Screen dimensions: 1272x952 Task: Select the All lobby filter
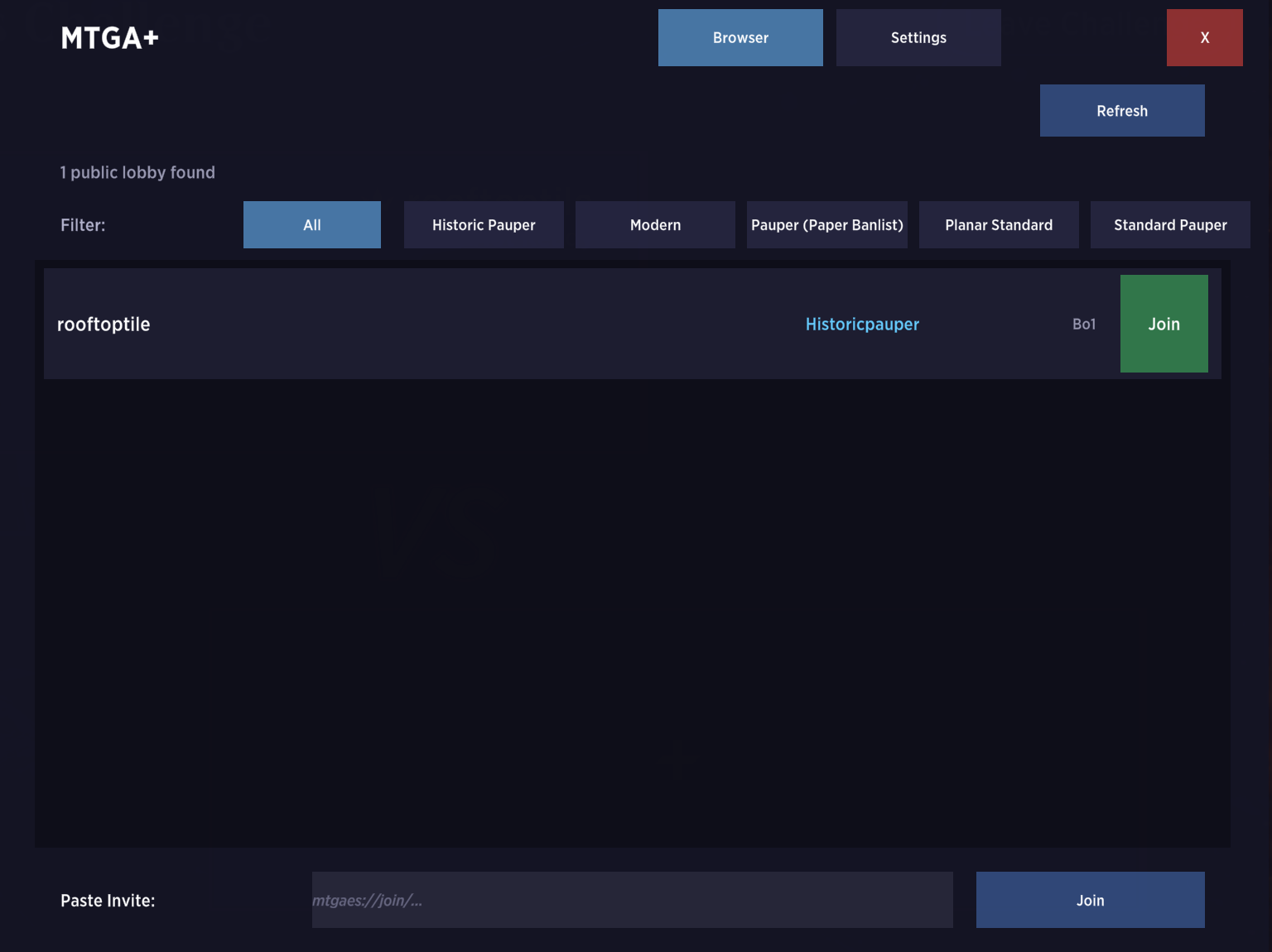point(311,224)
